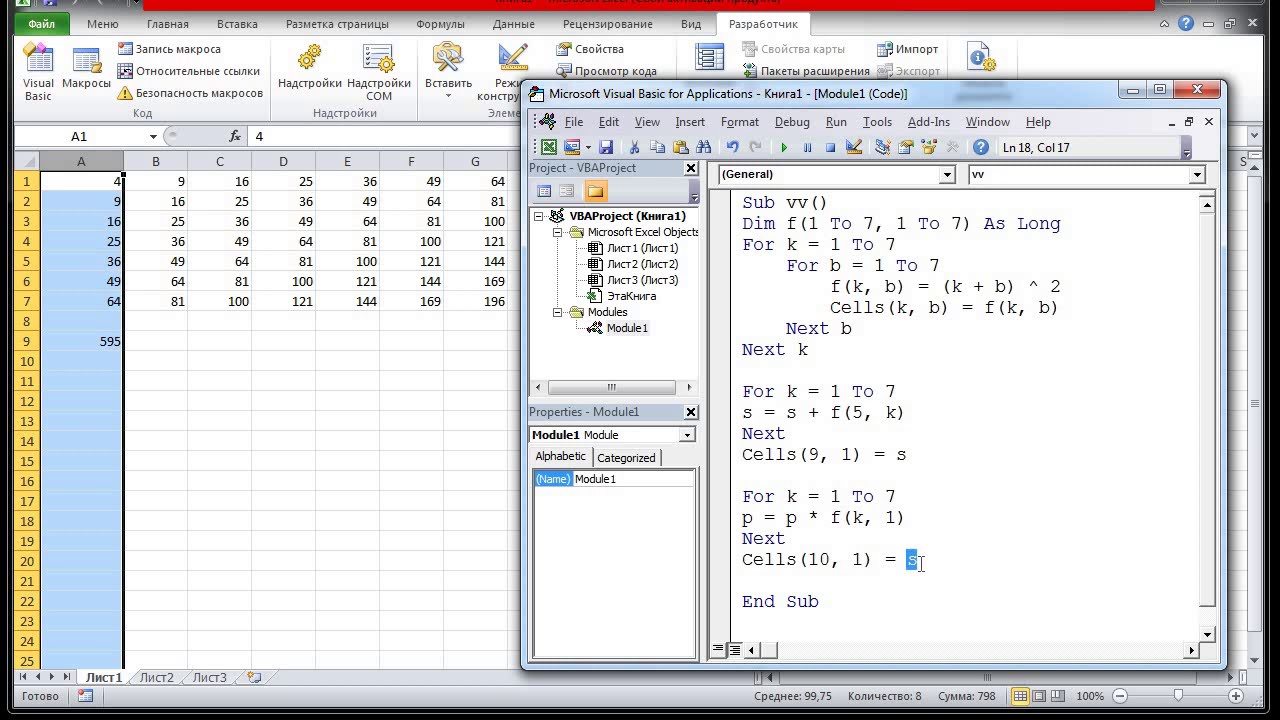Click Свойства in the ribbon

coord(590,49)
